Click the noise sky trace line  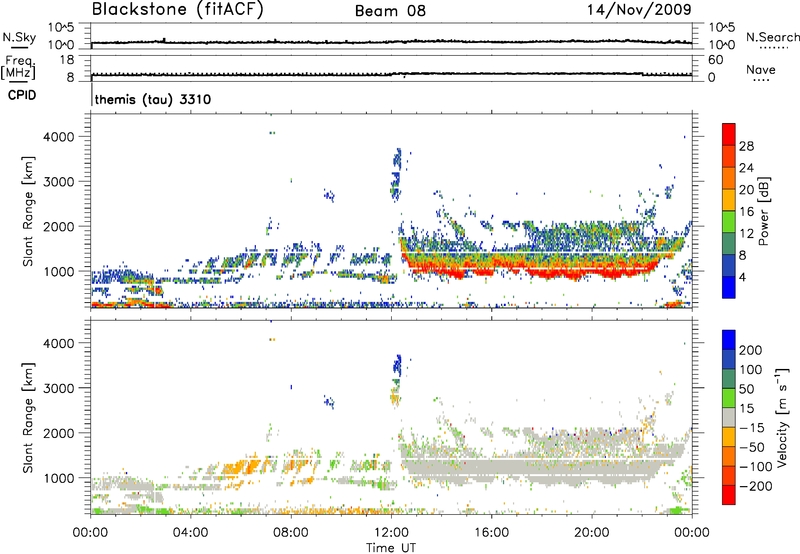391,42
